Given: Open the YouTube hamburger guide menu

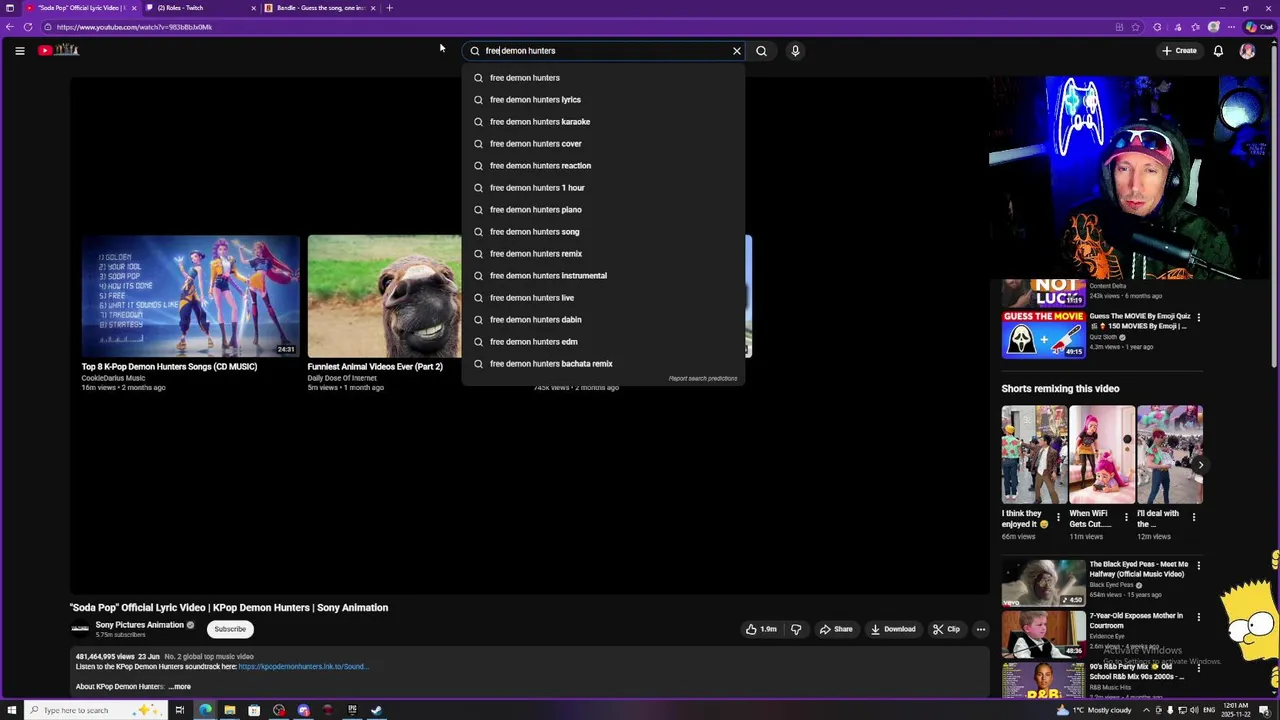Looking at the screenshot, I should pos(19,50).
